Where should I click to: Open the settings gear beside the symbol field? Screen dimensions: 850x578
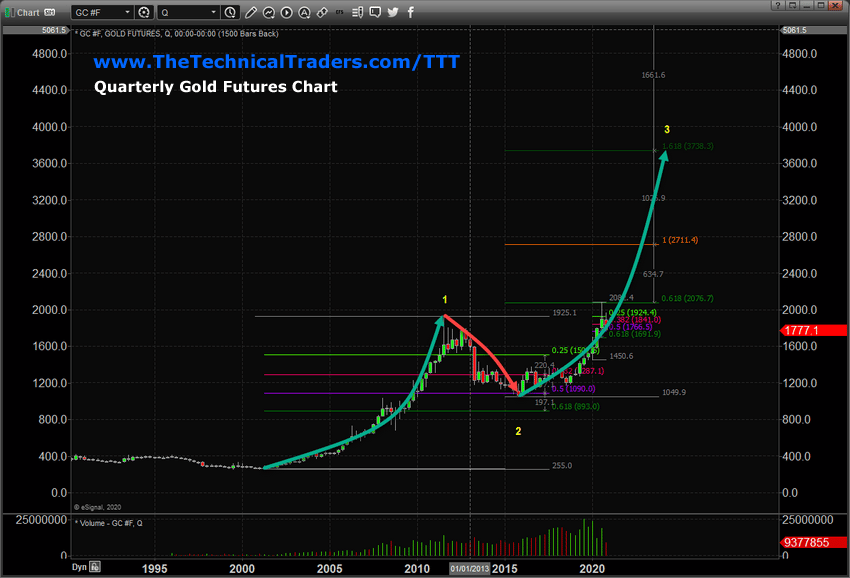143,12
